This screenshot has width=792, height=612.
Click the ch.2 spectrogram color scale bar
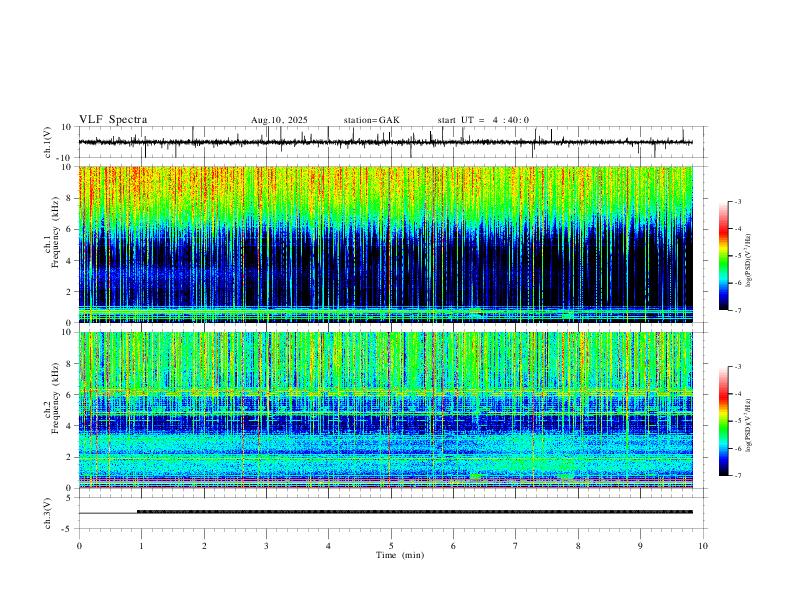pos(724,421)
